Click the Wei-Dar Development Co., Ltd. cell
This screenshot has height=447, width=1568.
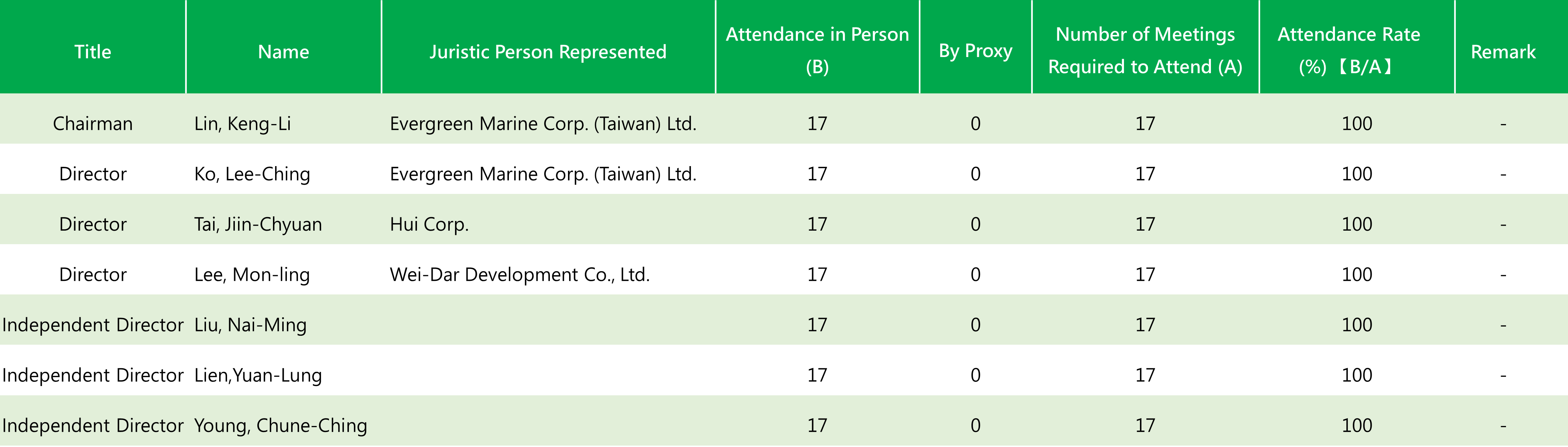(520, 275)
